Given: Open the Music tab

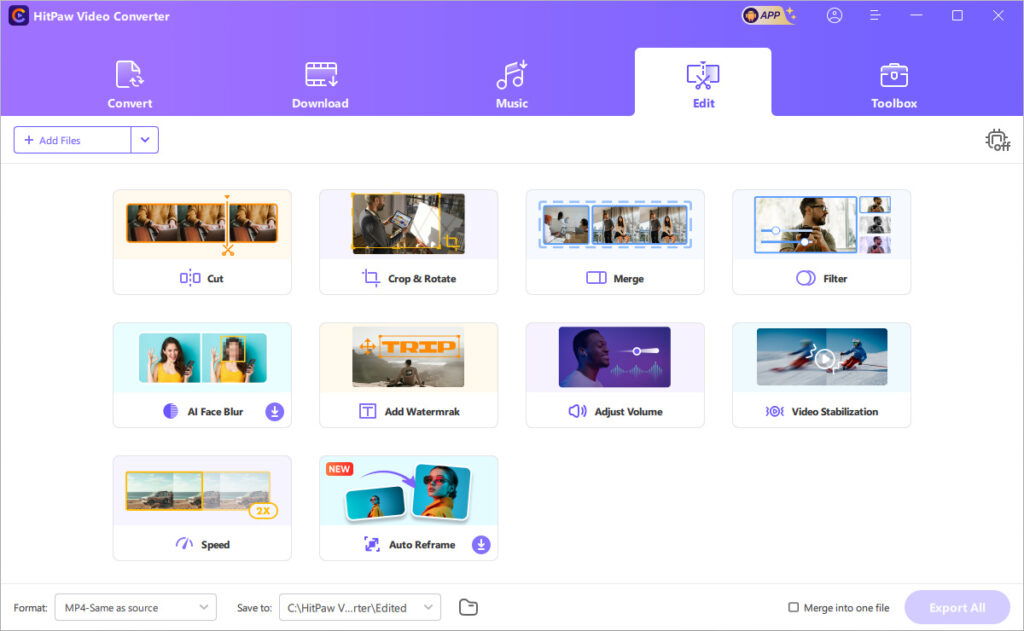Looking at the screenshot, I should (511, 84).
